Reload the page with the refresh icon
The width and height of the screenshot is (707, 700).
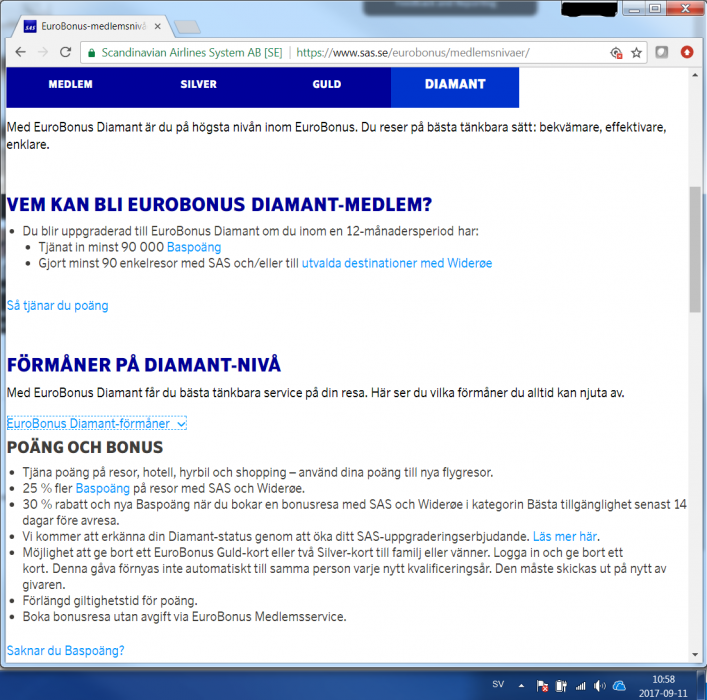click(65, 52)
